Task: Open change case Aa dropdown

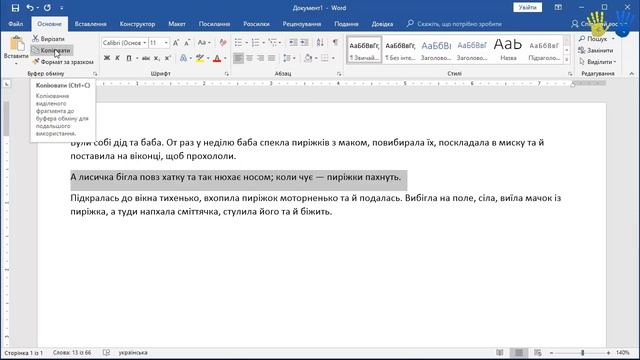Action: [204, 43]
